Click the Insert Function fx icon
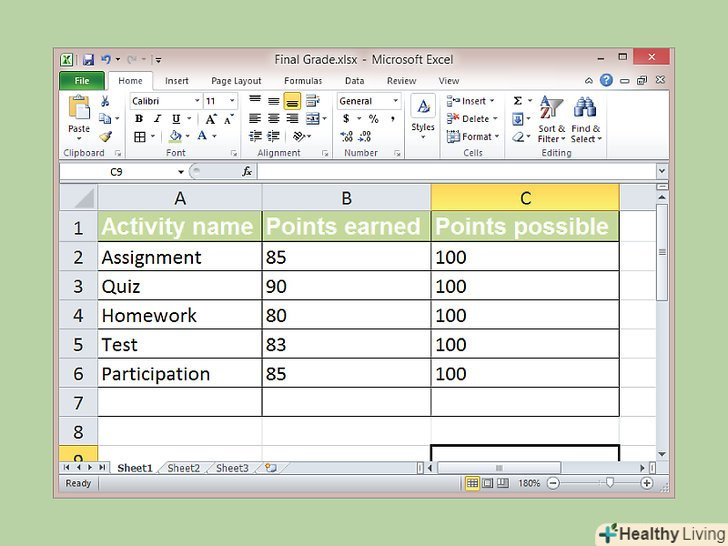Viewport: 728px width, 546px height. 247,172
